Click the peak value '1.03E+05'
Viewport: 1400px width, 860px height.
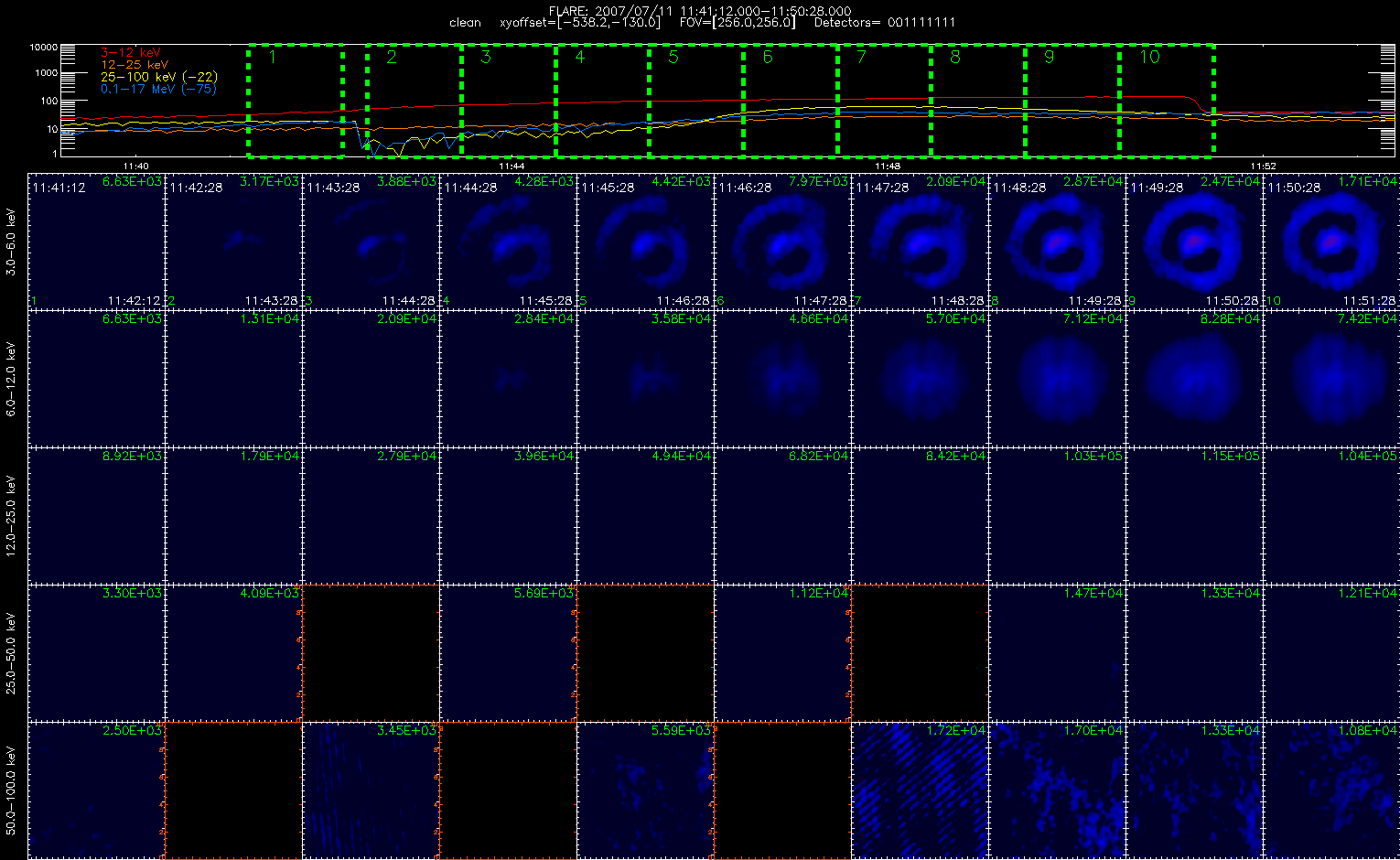(x=1094, y=456)
